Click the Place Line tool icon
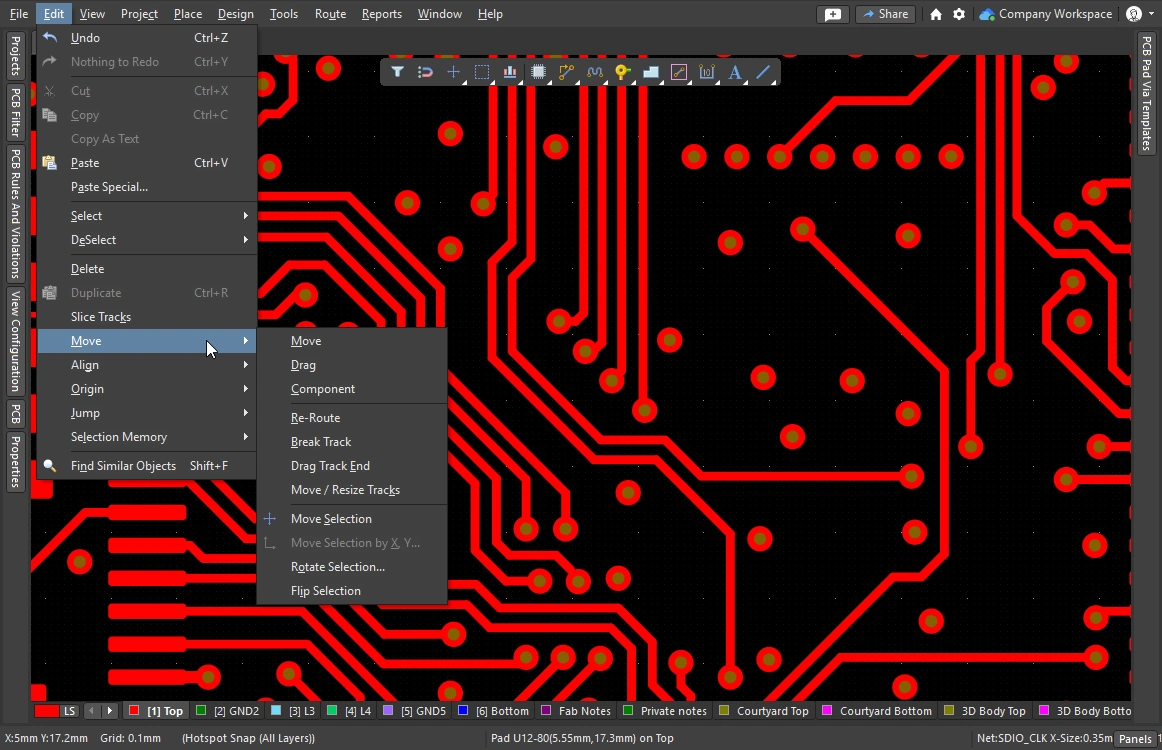 763,72
